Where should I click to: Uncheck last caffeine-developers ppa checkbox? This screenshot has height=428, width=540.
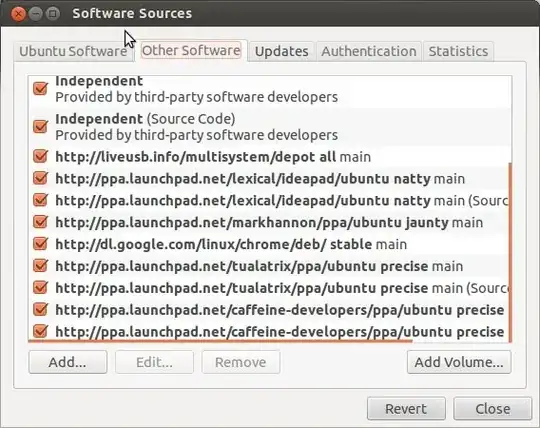tap(40, 331)
